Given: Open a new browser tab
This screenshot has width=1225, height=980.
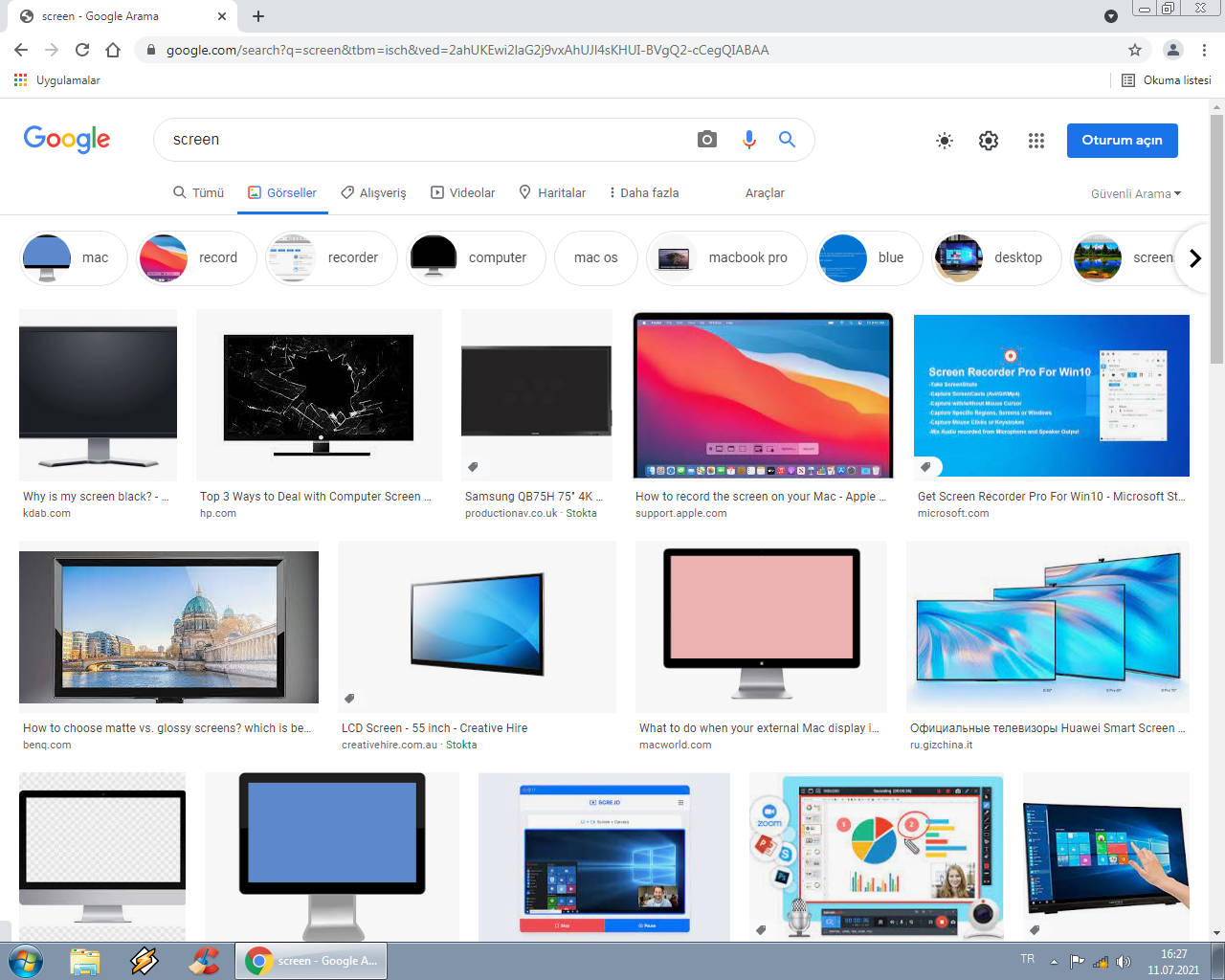Looking at the screenshot, I should click(258, 16).
